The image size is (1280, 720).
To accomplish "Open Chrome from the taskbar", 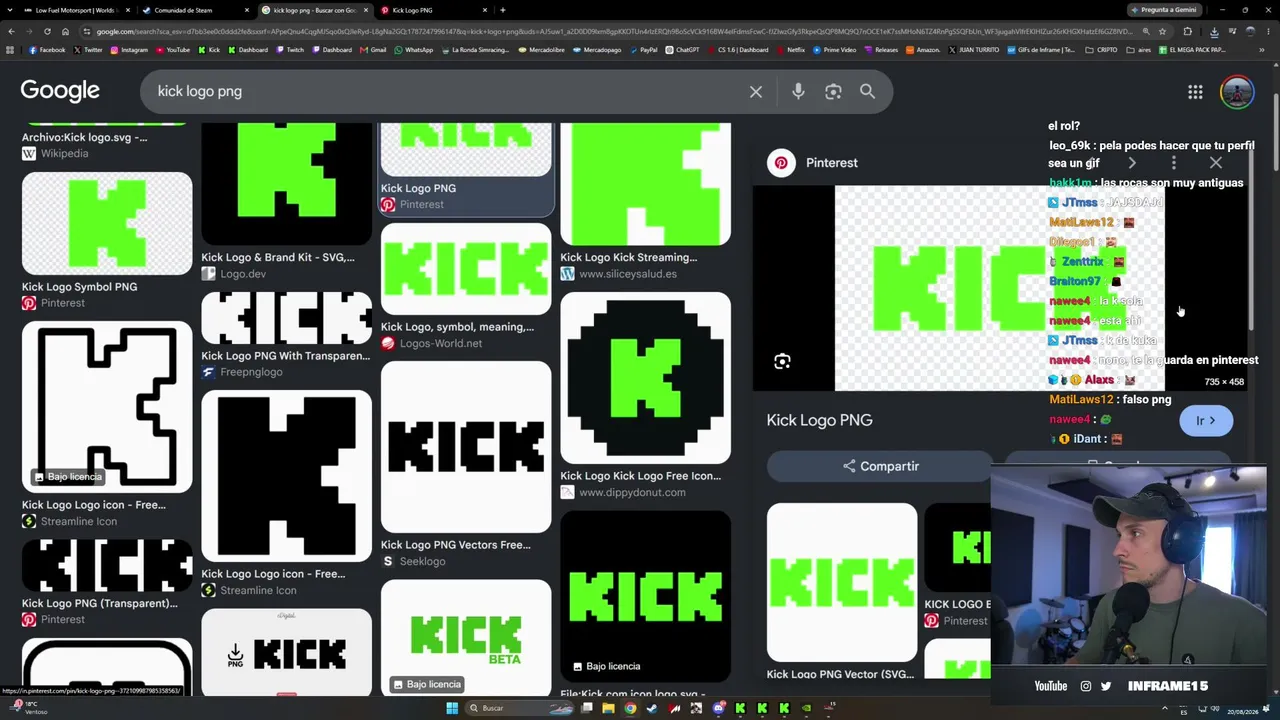I will click(x=630, y=708).
